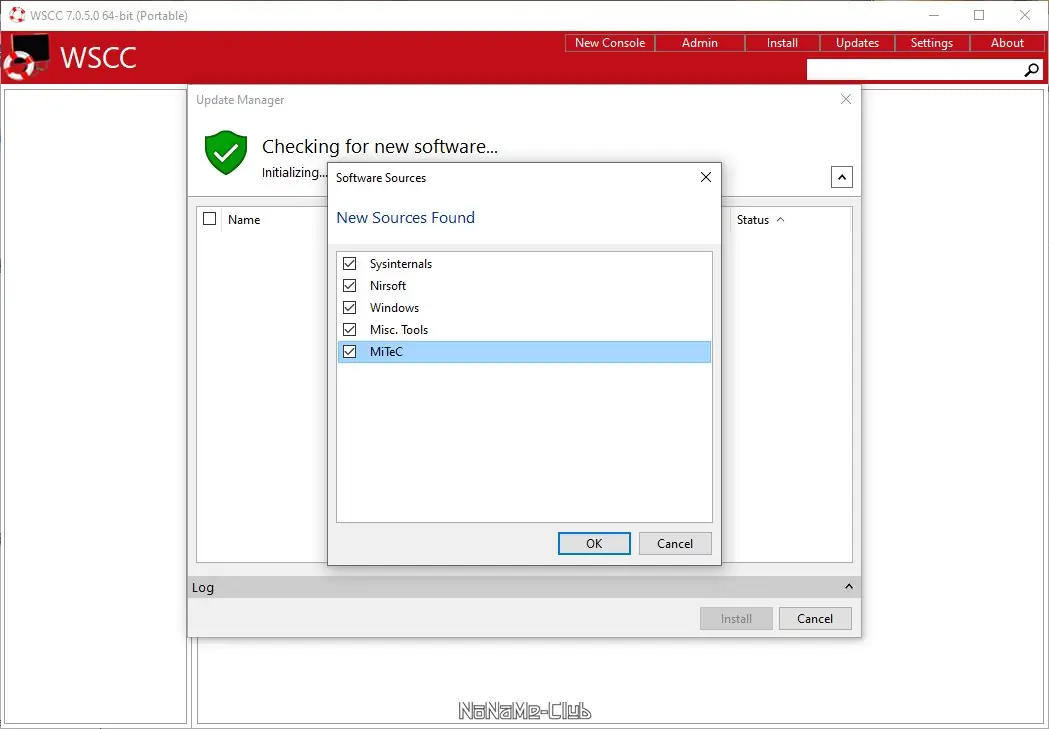Confirm sources with the OK button
Viewport: 1049px width, 729px height.
[x=594, y=544]
